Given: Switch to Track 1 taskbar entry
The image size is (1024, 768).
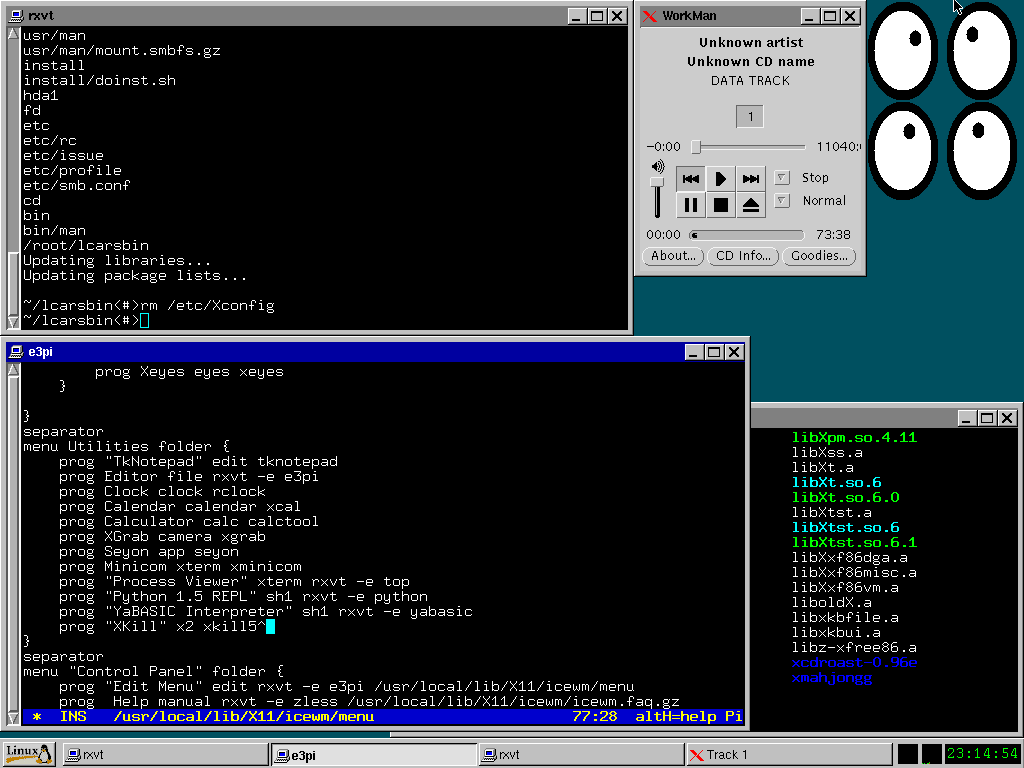Looking at the screenshot, I should pos(789,754).
